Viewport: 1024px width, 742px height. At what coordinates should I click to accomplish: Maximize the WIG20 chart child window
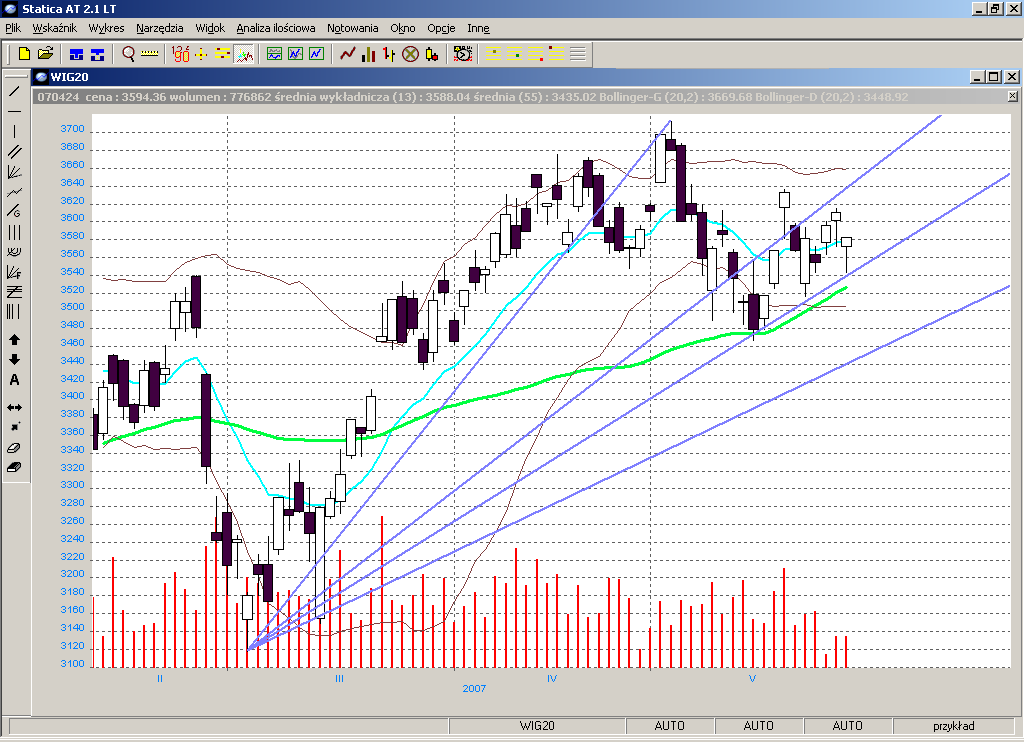pos(994,77)
